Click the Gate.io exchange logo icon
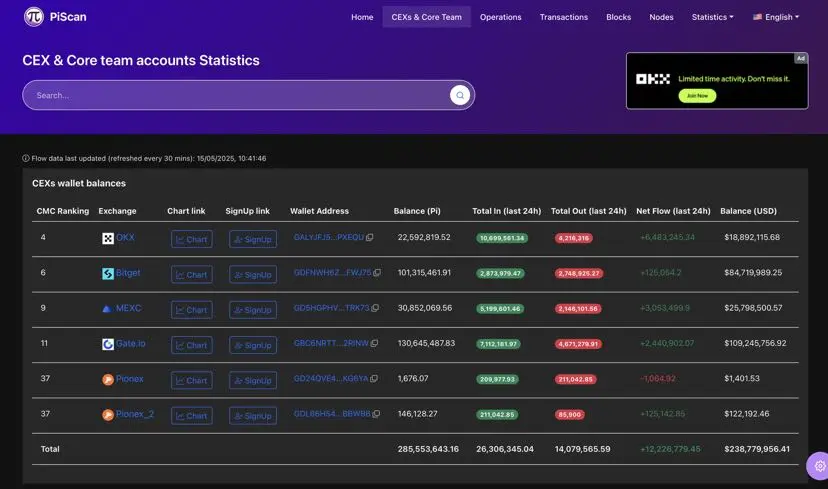The width and height of the screenshot is (828, 489). click(x=108, y=344)
